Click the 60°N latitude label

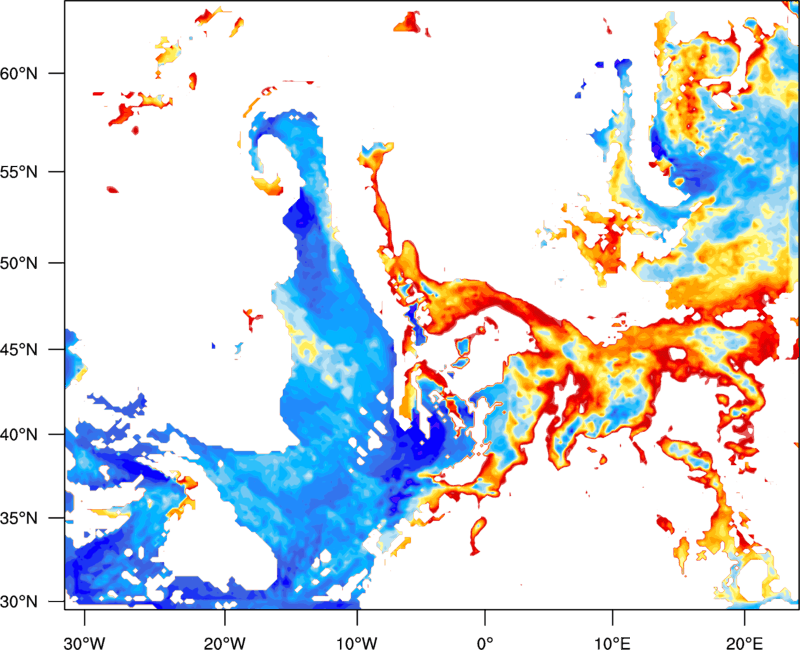click(x=19, y=73)
